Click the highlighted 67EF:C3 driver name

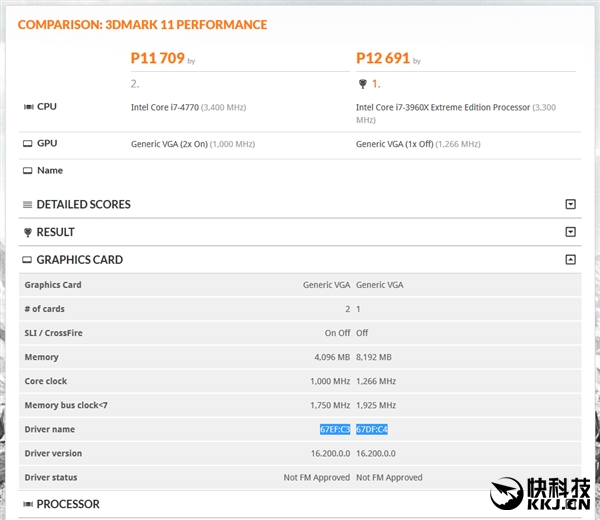[335, 429]
